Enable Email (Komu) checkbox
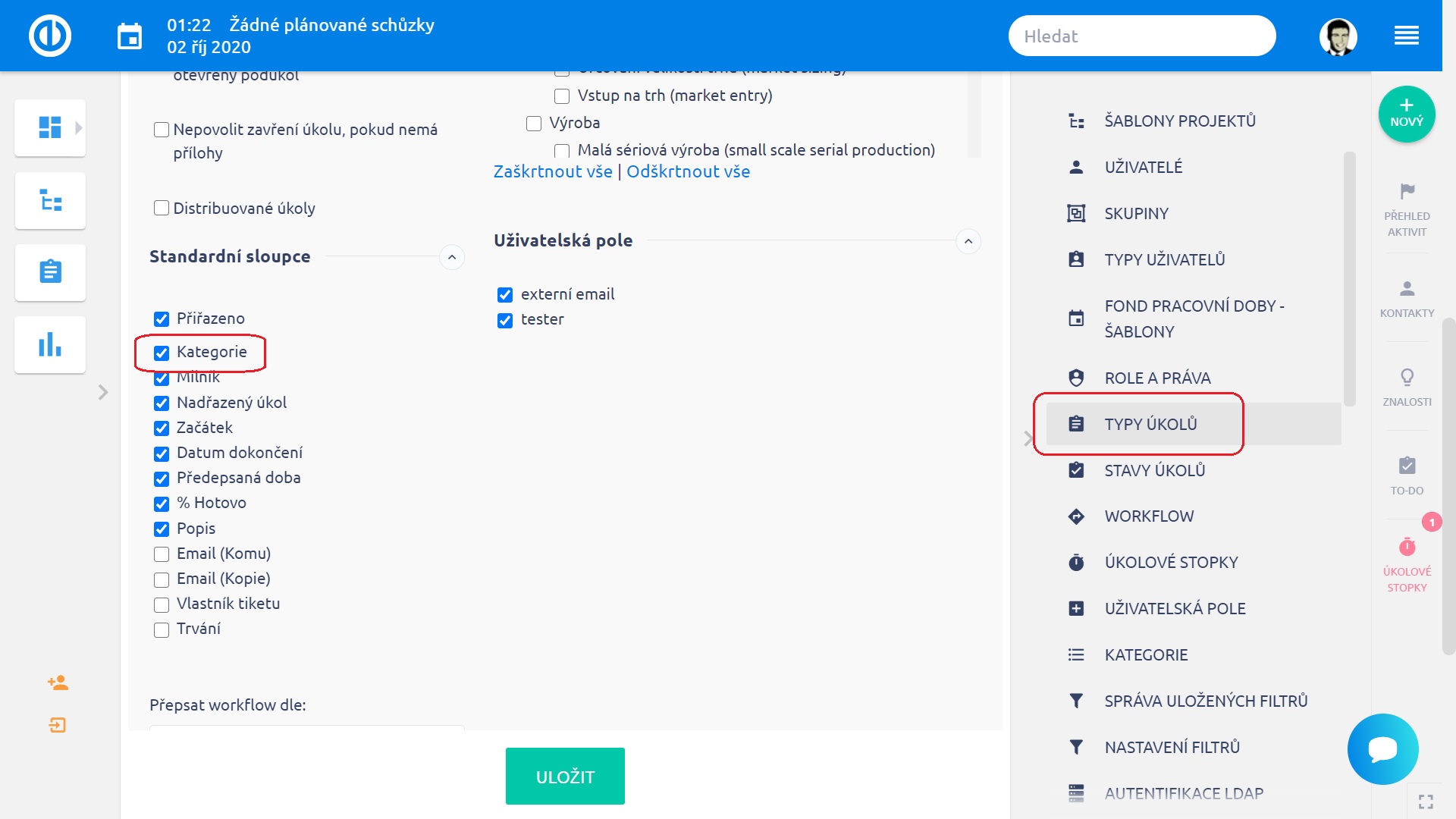 (x=162, y=554)
